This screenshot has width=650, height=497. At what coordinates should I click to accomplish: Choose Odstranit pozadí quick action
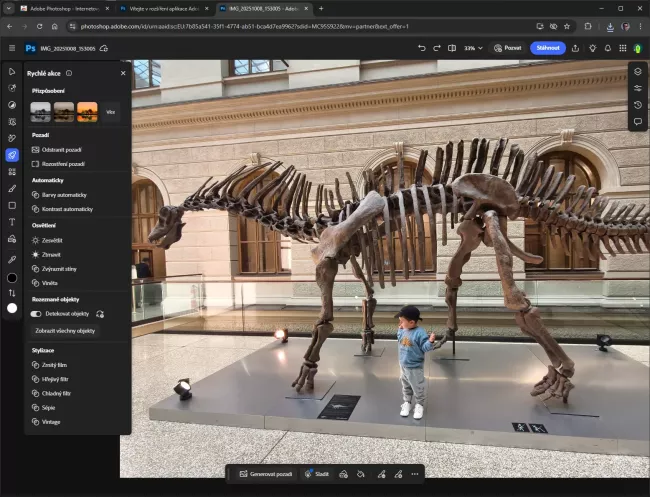[62, 149]
